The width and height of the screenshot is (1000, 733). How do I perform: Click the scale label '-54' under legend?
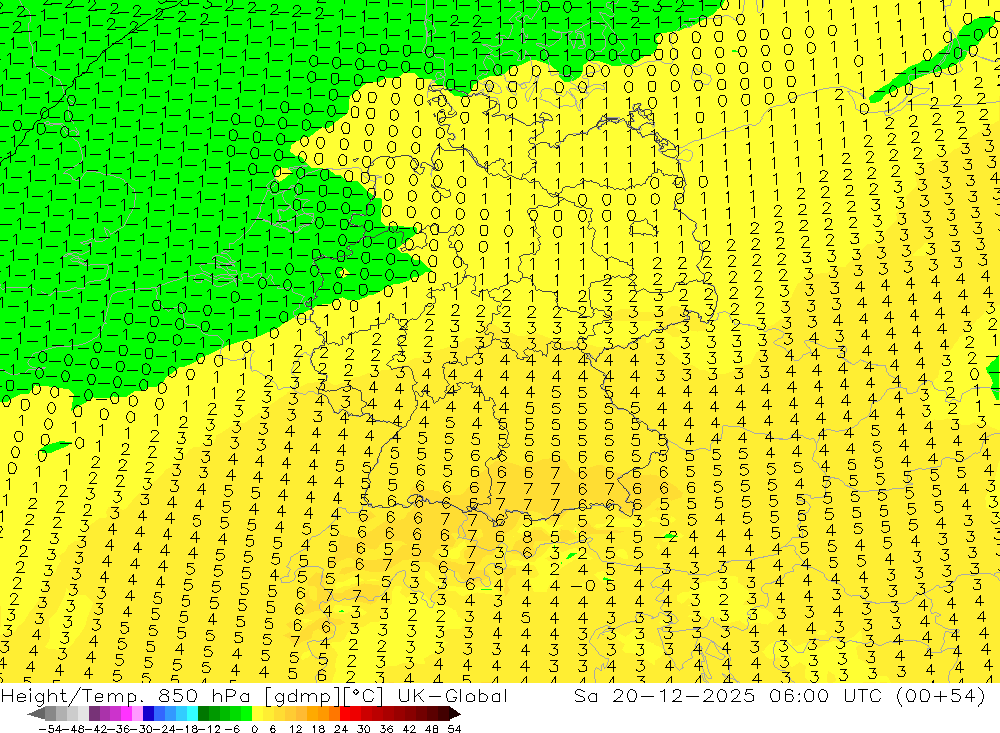tap(50, 729)
